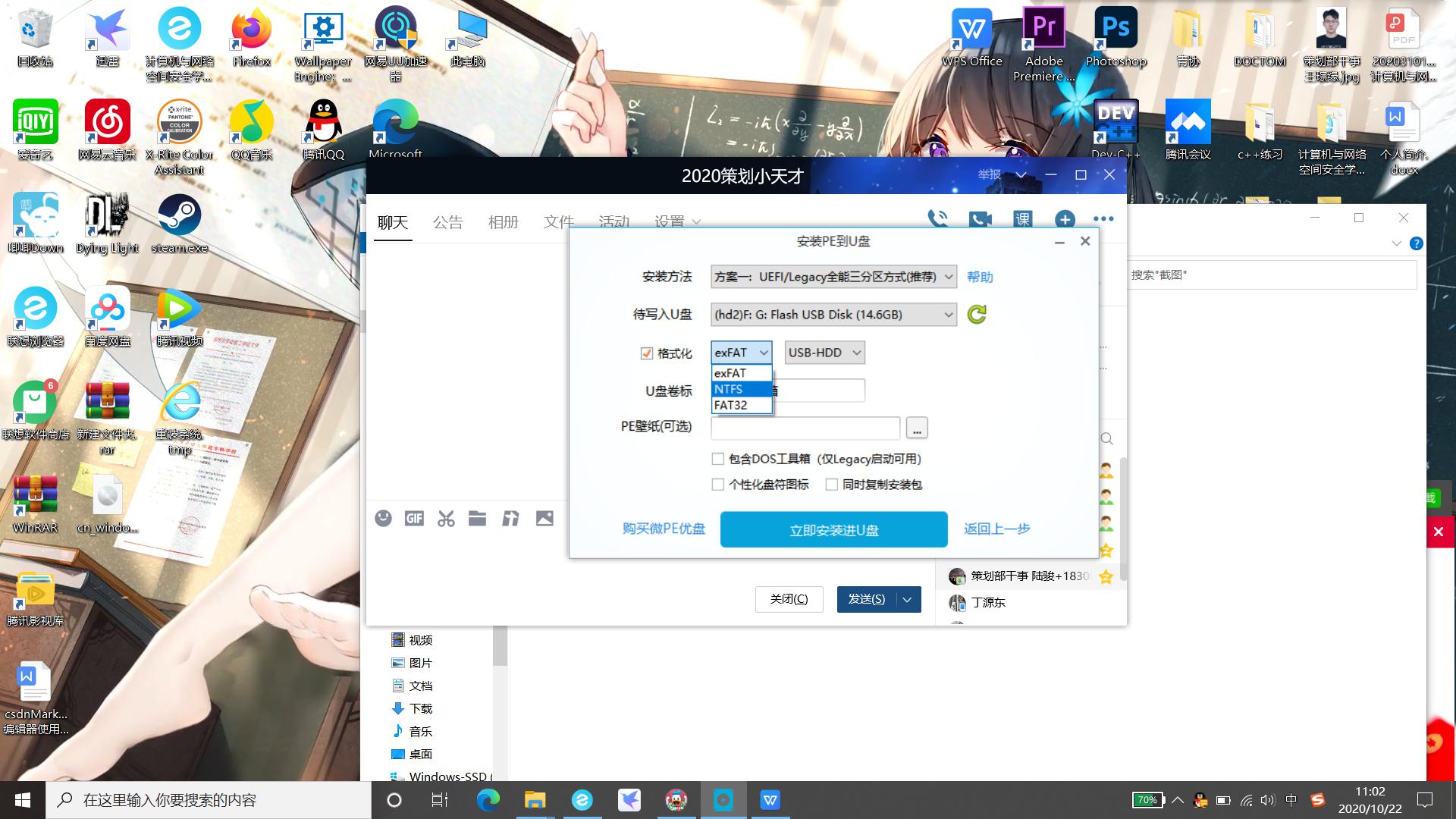The image size is (1456, 819).
Task: Select the GIF icon in the chat toolbar
Action: pos(413,518)
